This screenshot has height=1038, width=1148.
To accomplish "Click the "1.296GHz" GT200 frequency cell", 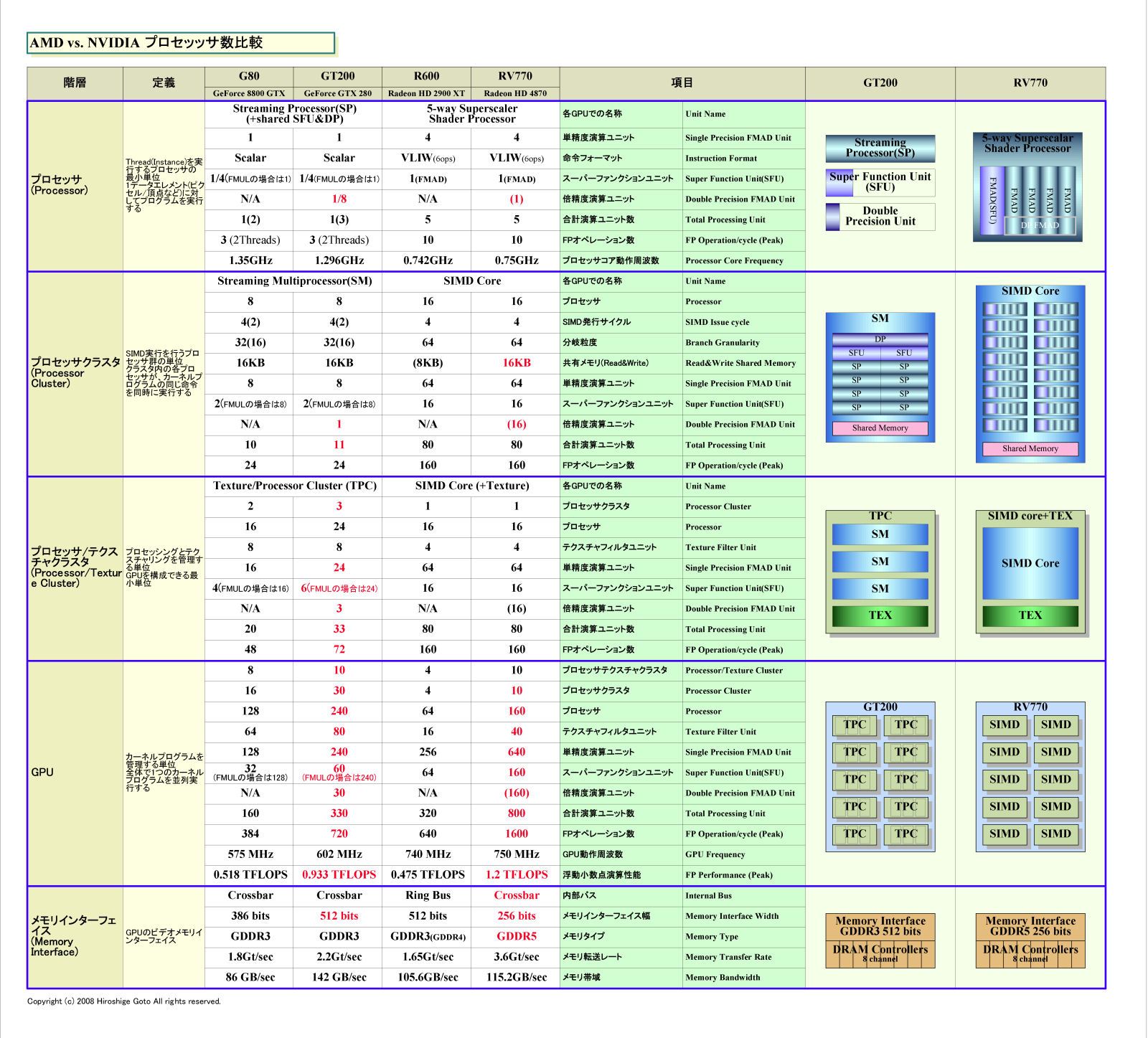I will [339, 260].
